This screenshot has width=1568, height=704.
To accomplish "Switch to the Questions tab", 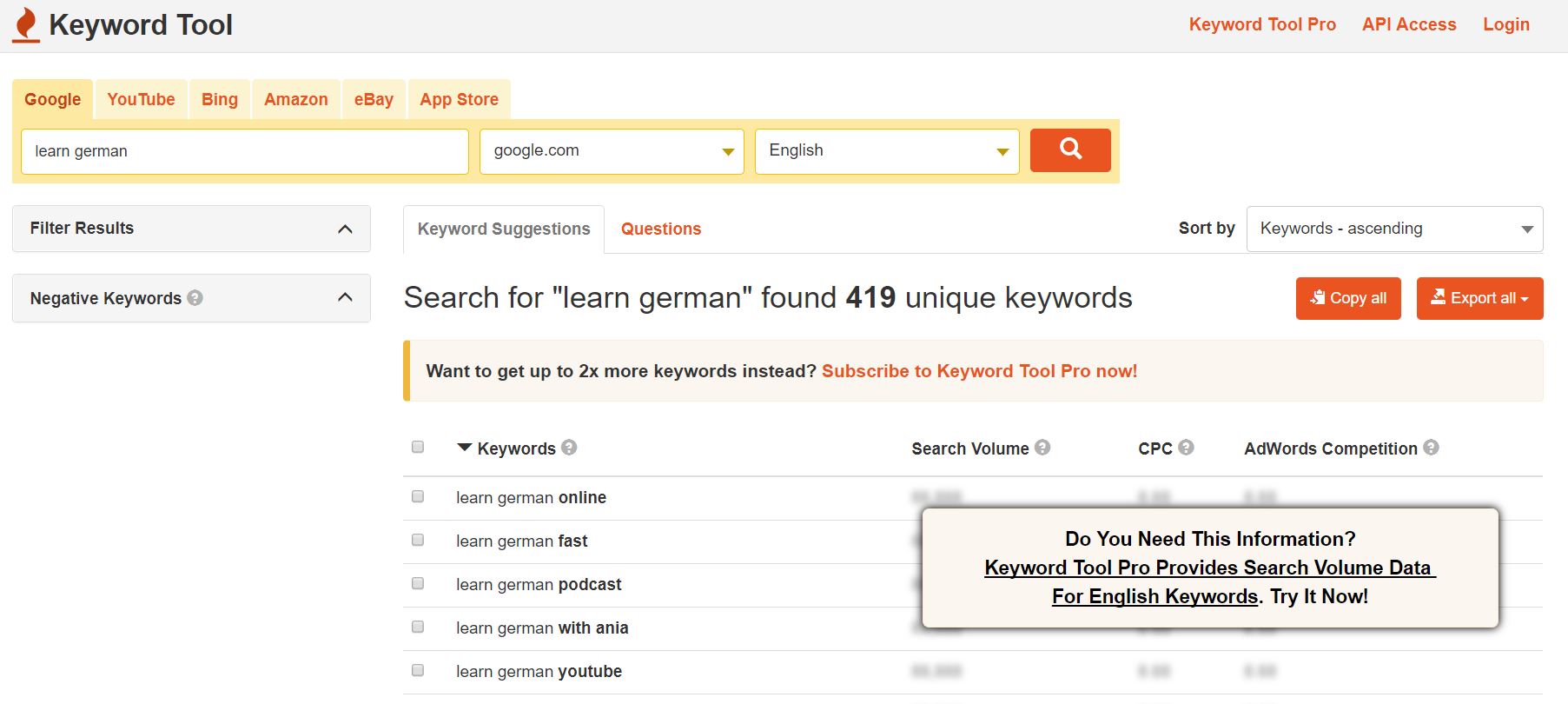I will tap(661, 229).
